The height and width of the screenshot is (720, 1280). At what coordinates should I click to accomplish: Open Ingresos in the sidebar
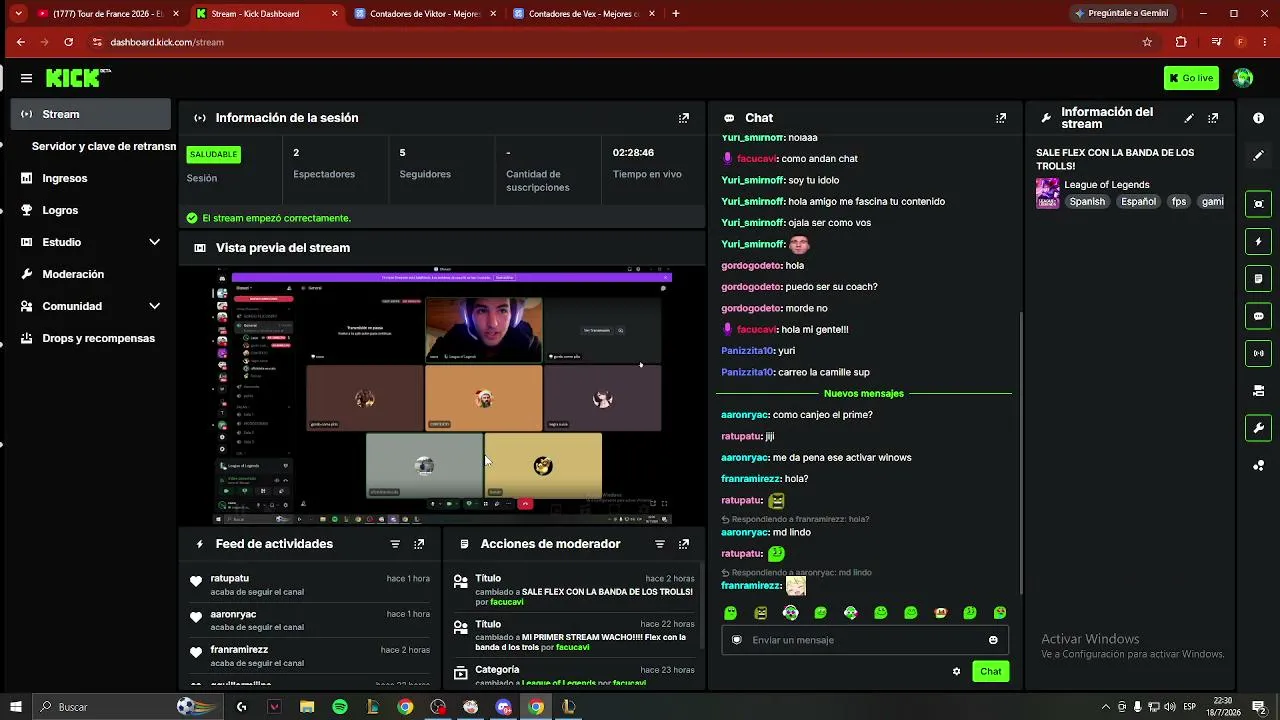pos(91,178)
